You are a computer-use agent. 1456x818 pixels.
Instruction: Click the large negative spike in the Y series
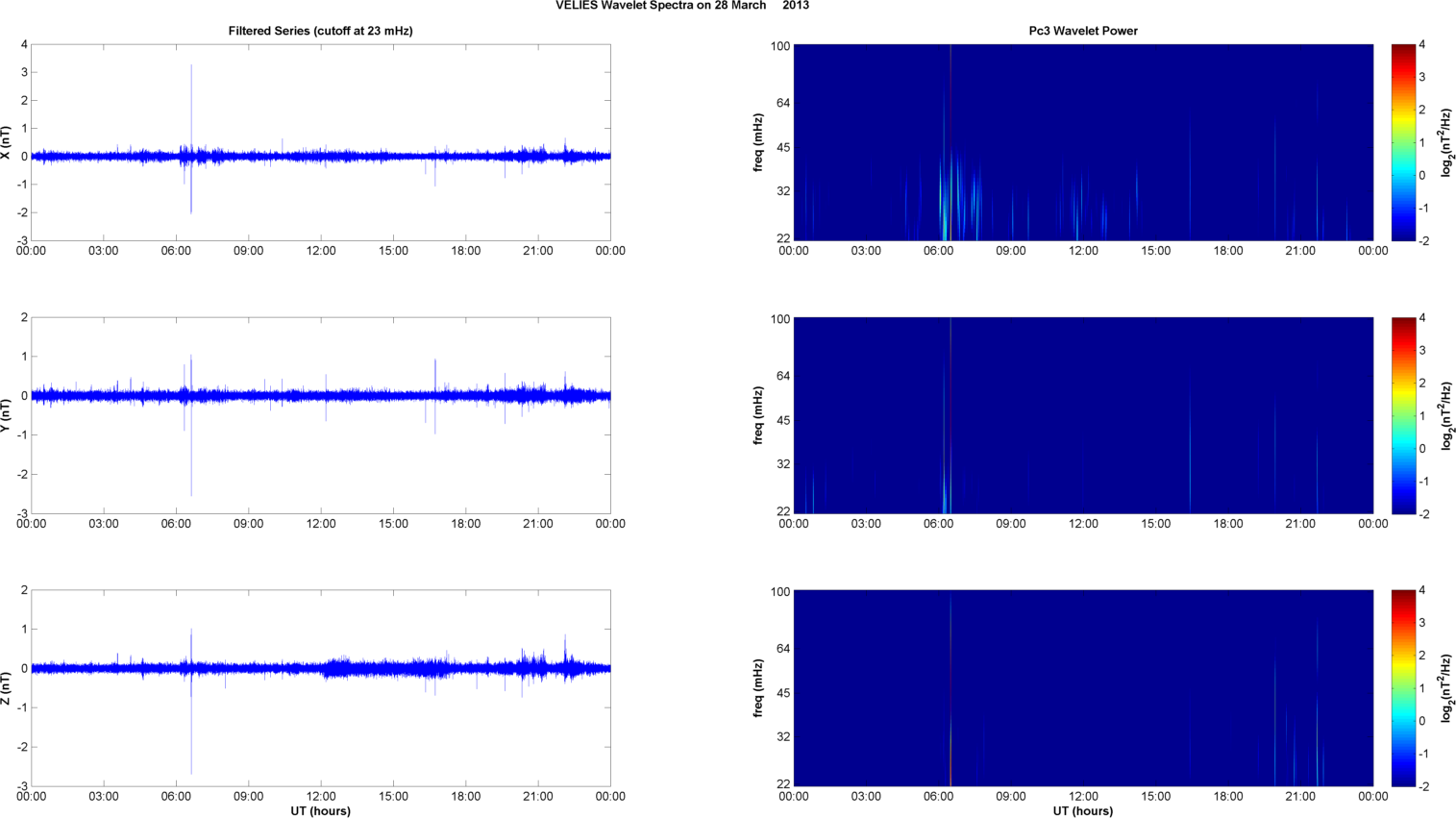click(x=191, y=447)
